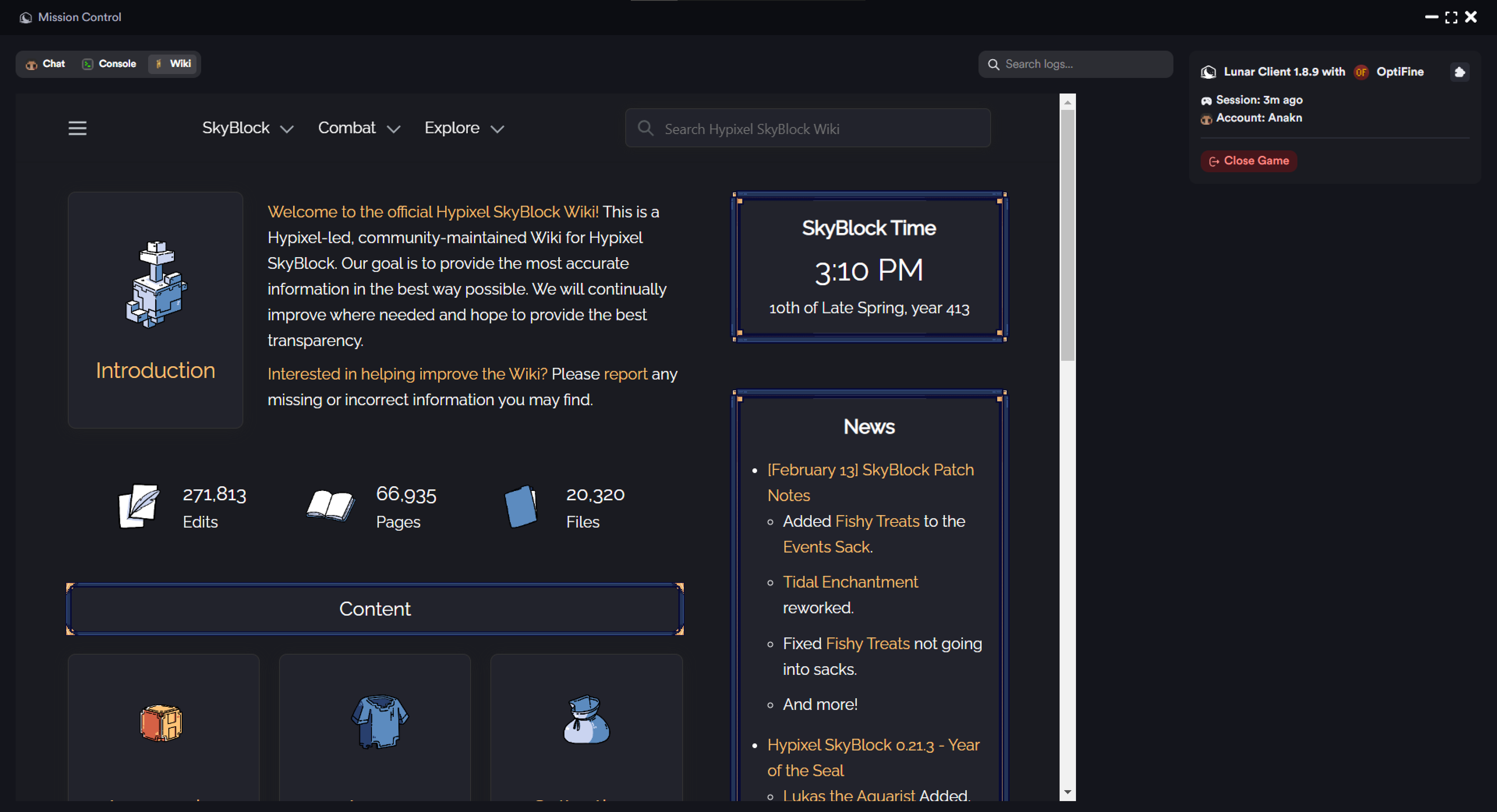Click the wiki vertical scrollbar thumb
Viewport: 1497px width, 812px height.
[x=1067, y=236]
